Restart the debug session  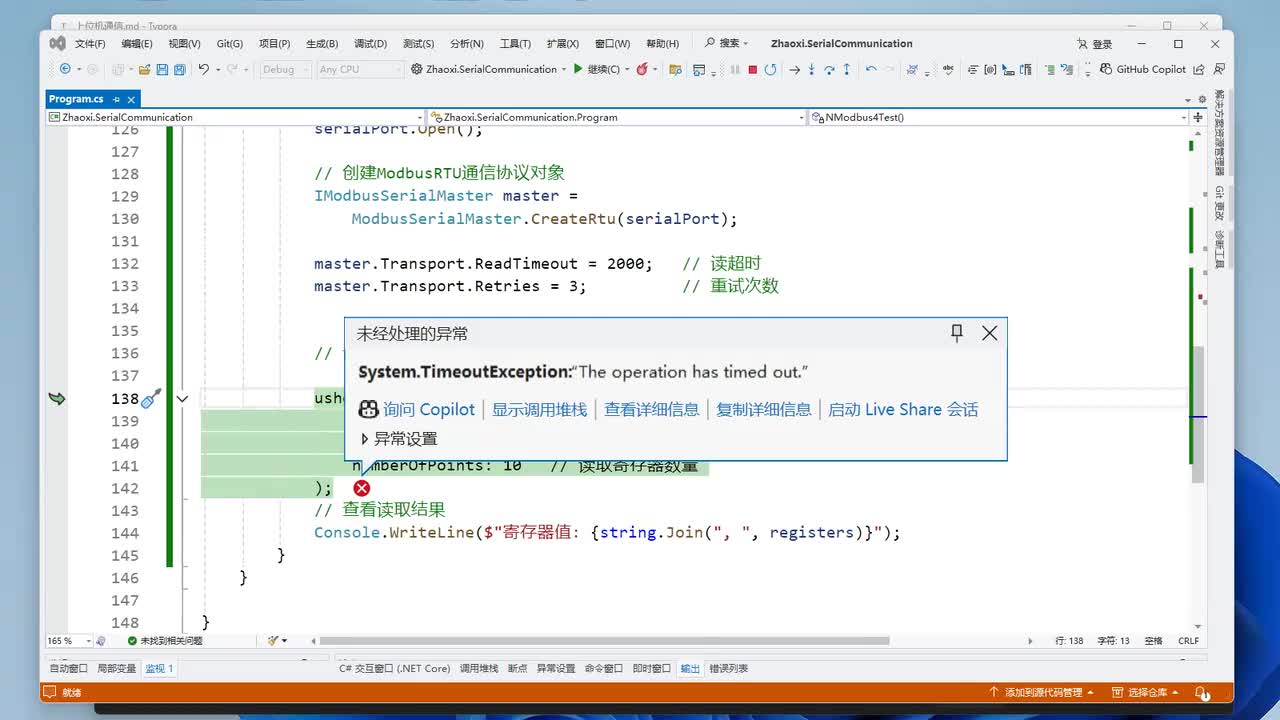tap(770, 69)
